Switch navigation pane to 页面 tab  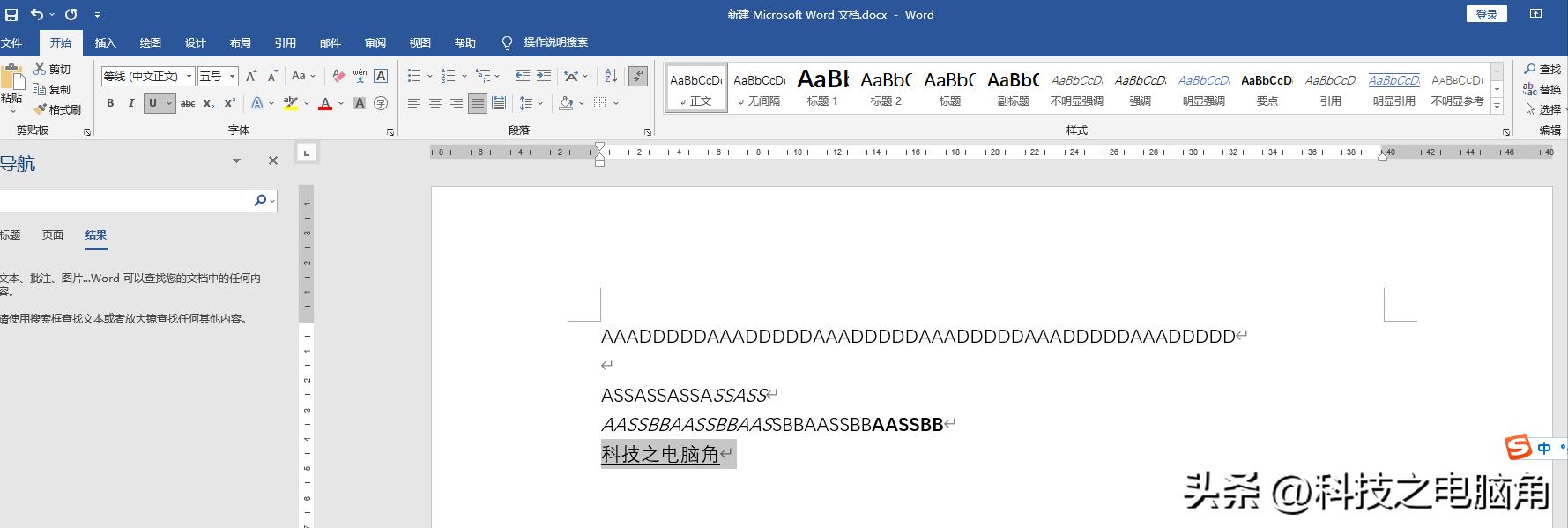(x=53, y=234)
